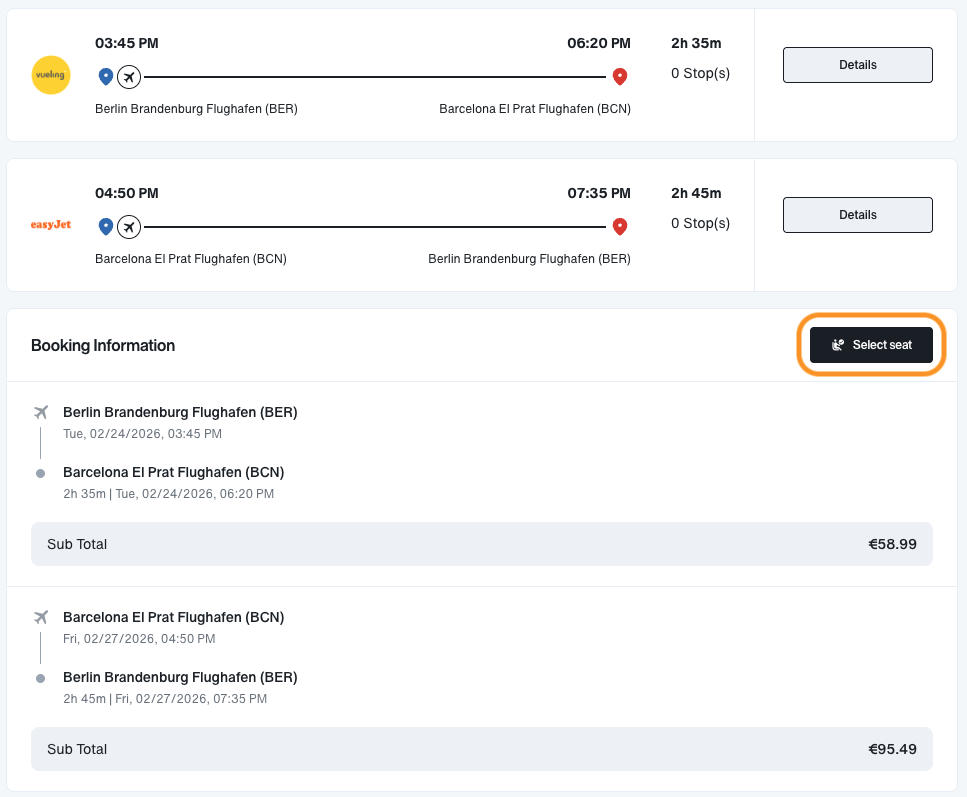Click the 03:45 PM departure time
Image resolution: width=967 pixels, height=797 pixels.
126,43
